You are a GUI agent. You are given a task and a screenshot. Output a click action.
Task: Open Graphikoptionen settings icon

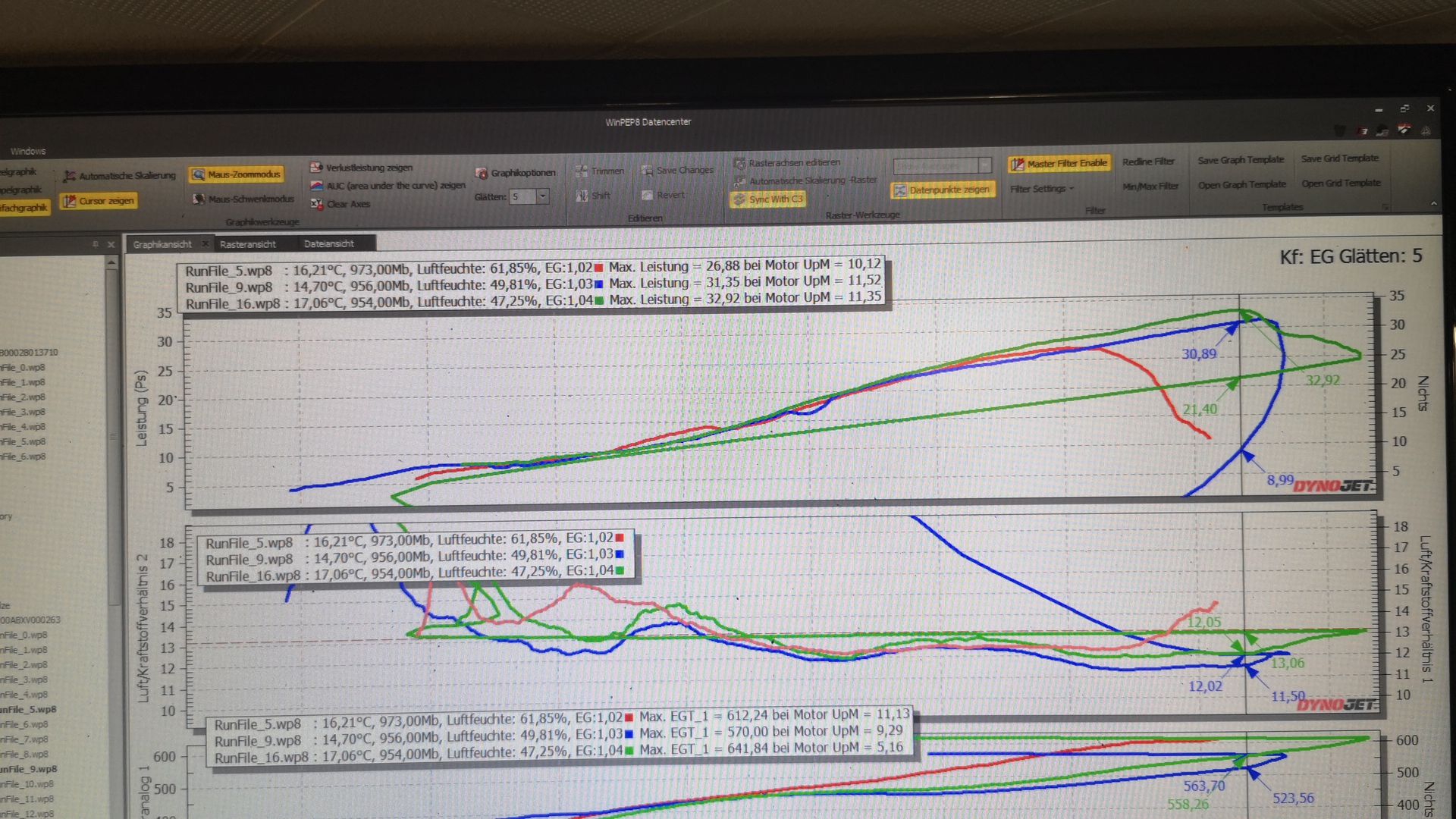point(481,174)
